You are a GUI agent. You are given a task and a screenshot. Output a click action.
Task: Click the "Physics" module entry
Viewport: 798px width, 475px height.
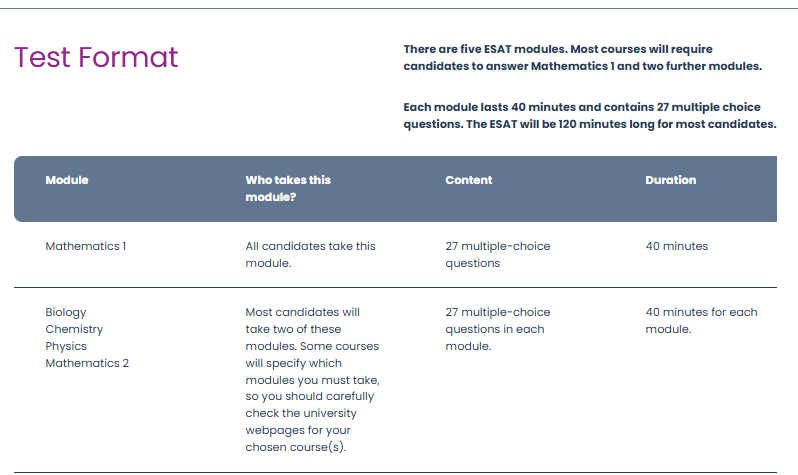coord(66,346)
